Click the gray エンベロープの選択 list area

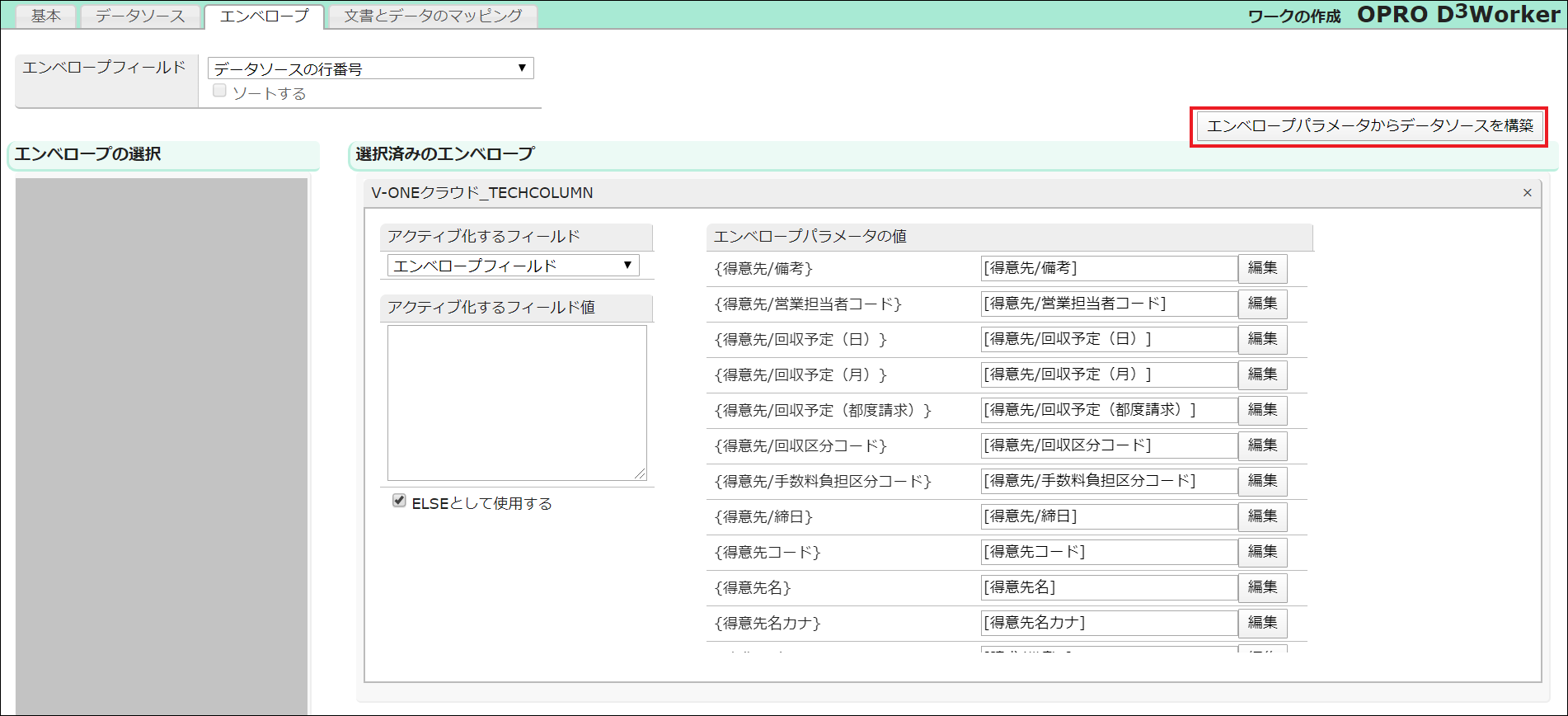162,445
